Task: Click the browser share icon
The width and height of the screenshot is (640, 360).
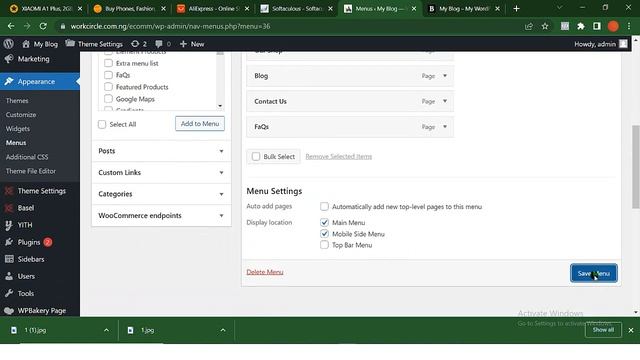Action: (529, 26)
